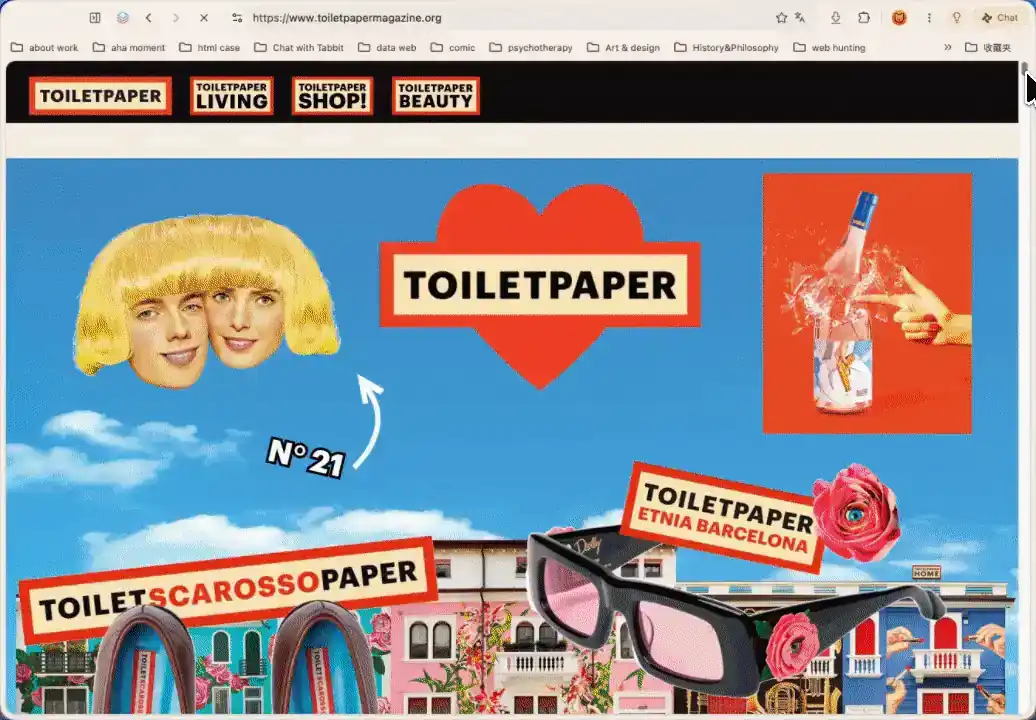Click the two-faced blonde wig image
1036x720 pixels.
coord(206,301)
